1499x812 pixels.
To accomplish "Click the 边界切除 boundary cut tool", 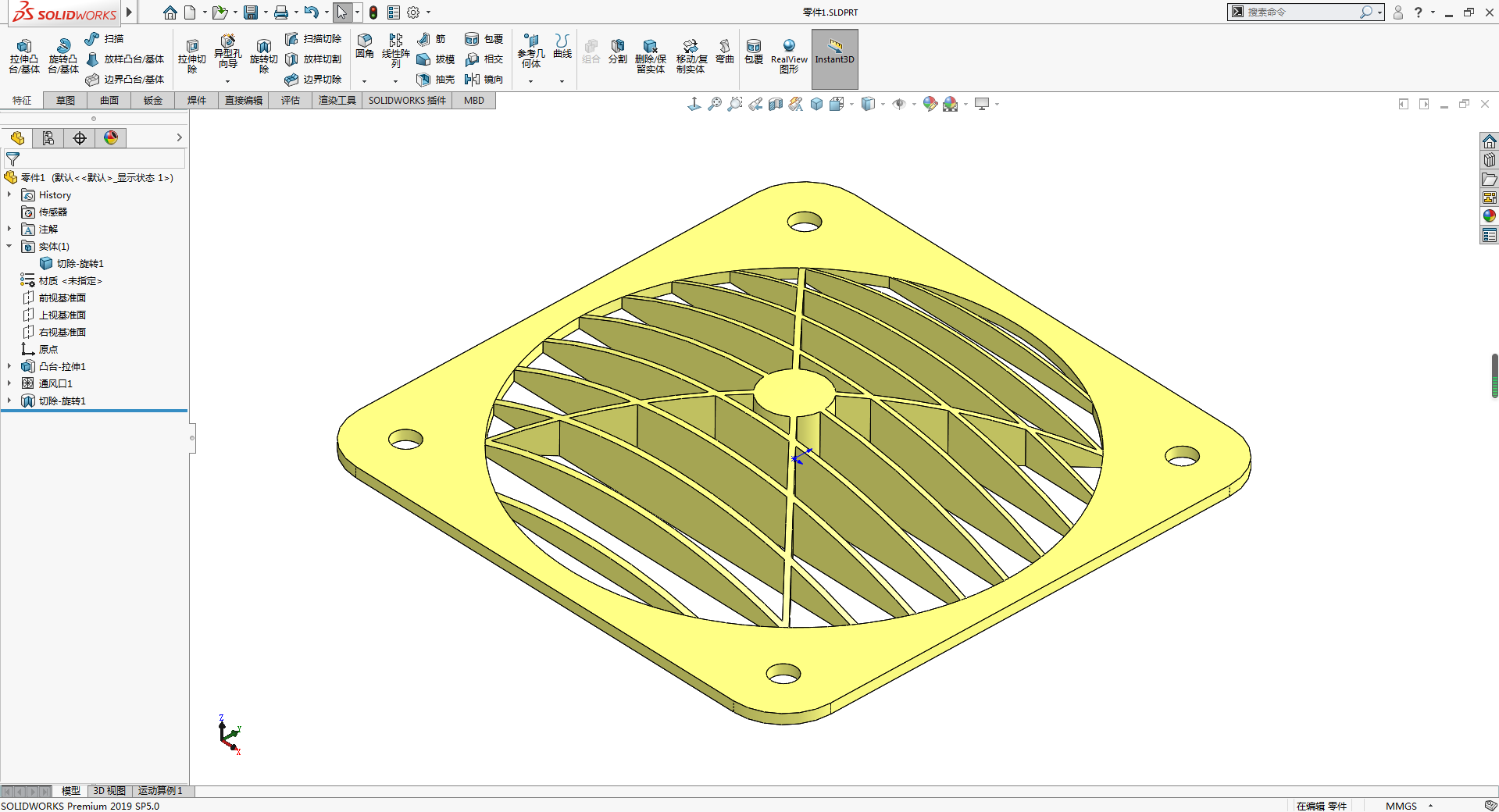I will 313,79.
